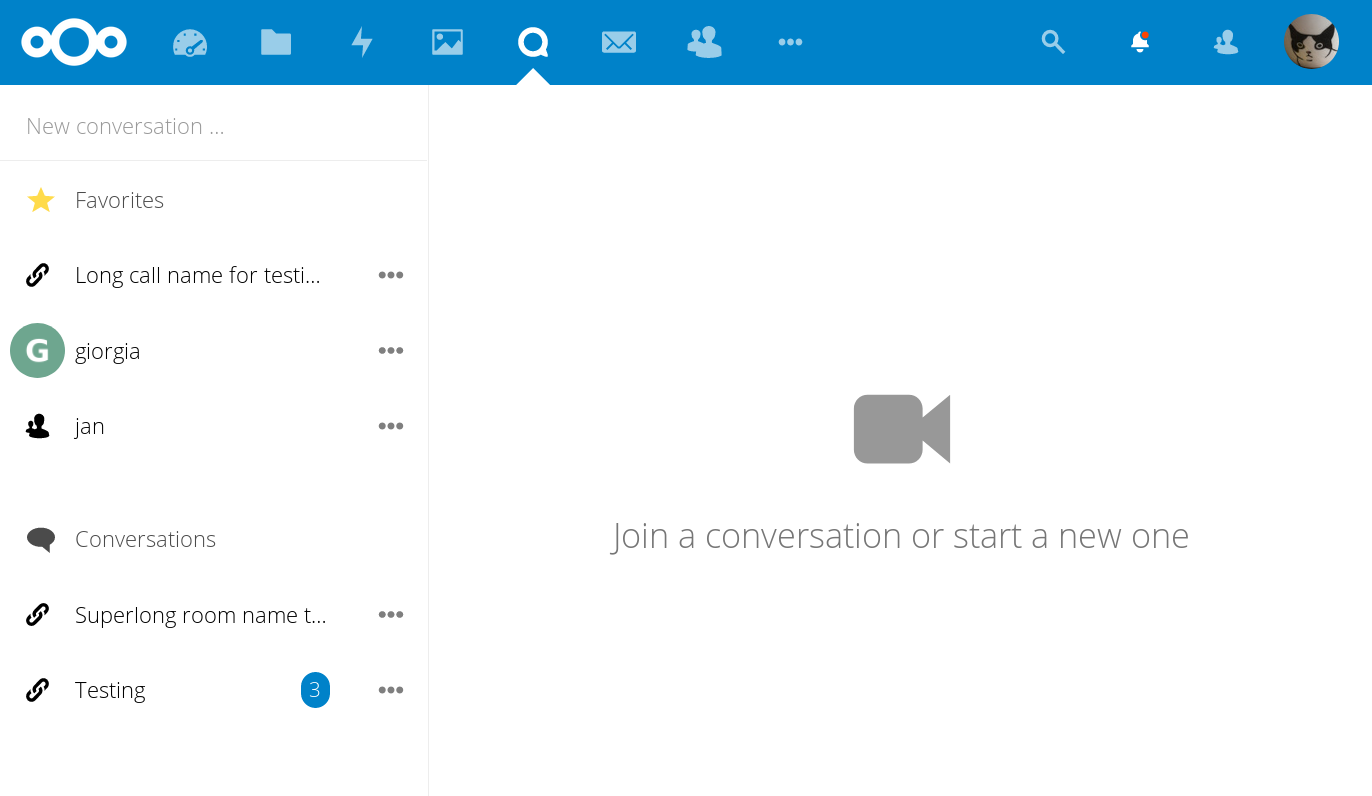Screen dimensions: 1372x796
Task: Open the Gallery picture app
Action: coord(447,42)
